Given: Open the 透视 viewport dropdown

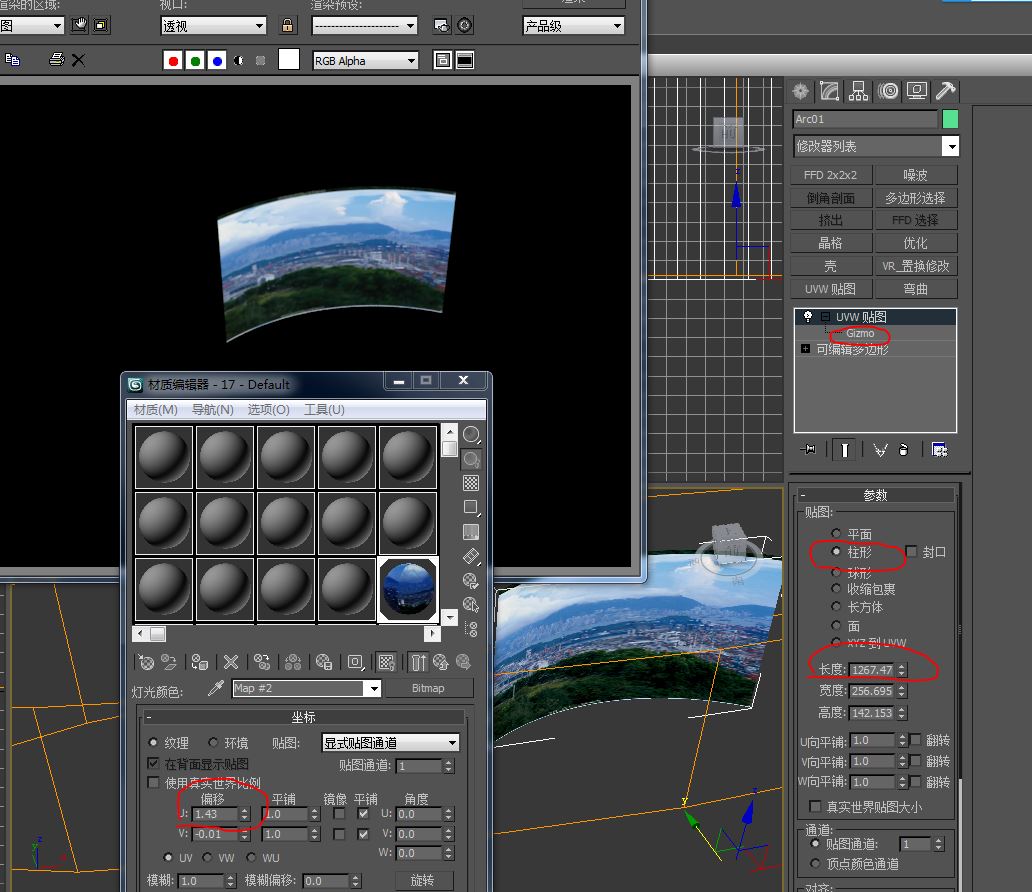Looking at the screenshot, I should coord(213,26).
